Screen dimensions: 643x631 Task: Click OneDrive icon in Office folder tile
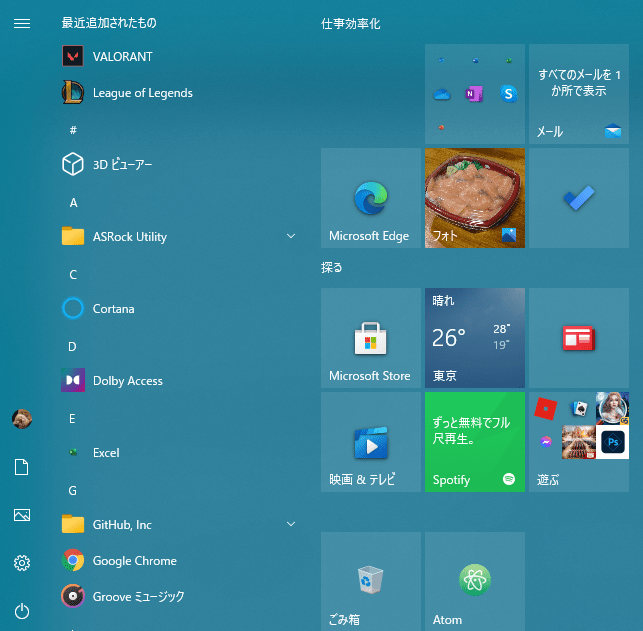442,94
